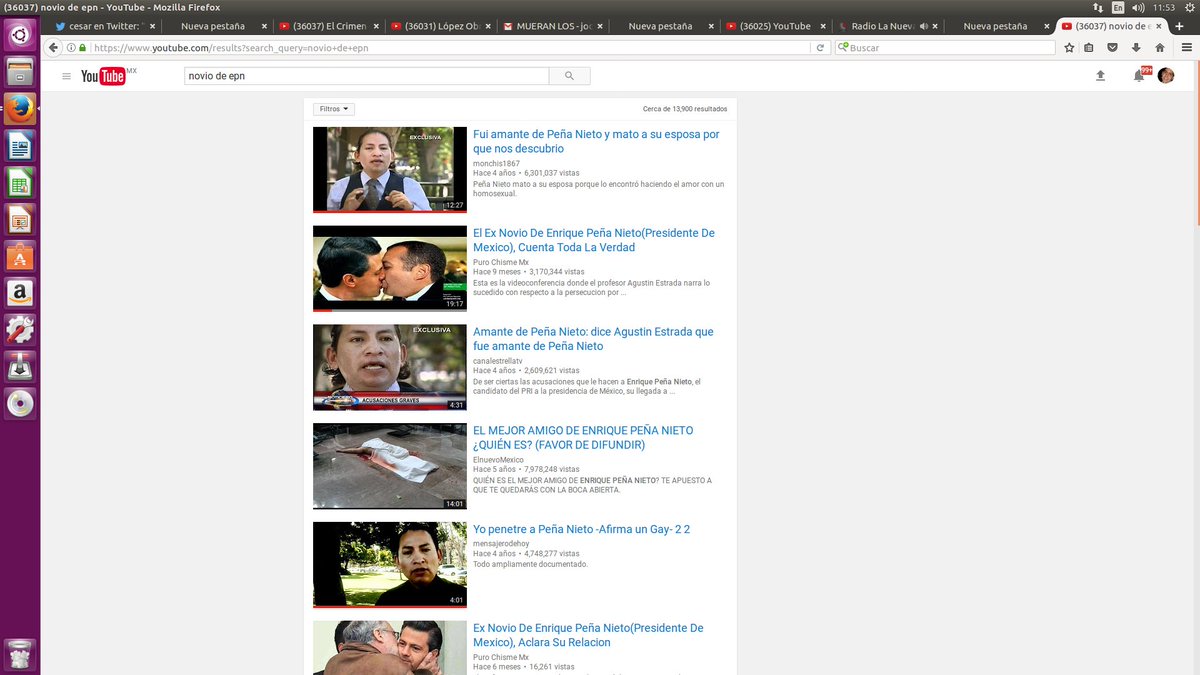The width and height of the screenshot is (1200, 675).
Task: Open the Files manager in the launcher
Action: click(20, 73)
